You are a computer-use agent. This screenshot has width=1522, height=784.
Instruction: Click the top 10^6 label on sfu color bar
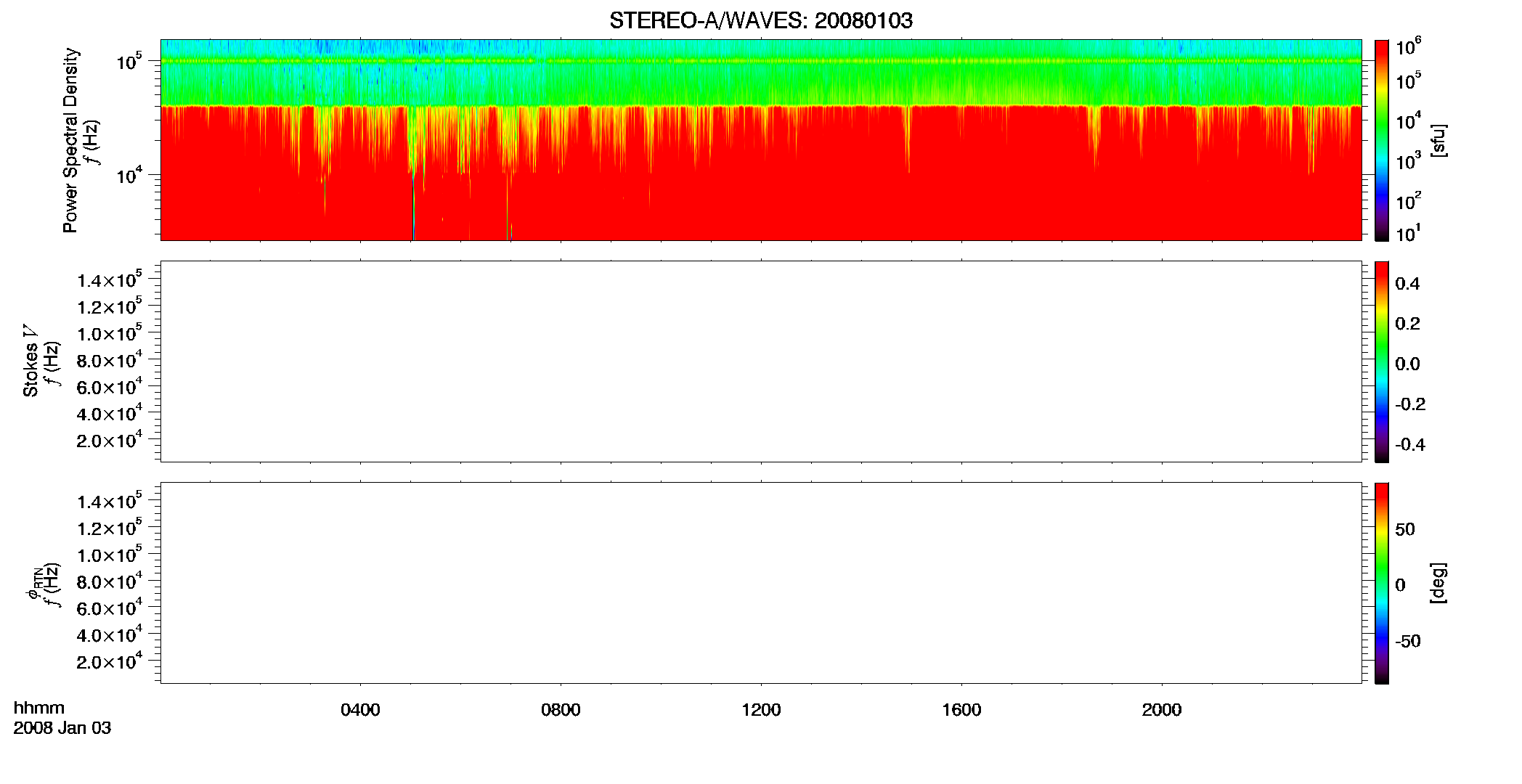click(1408, 46)
